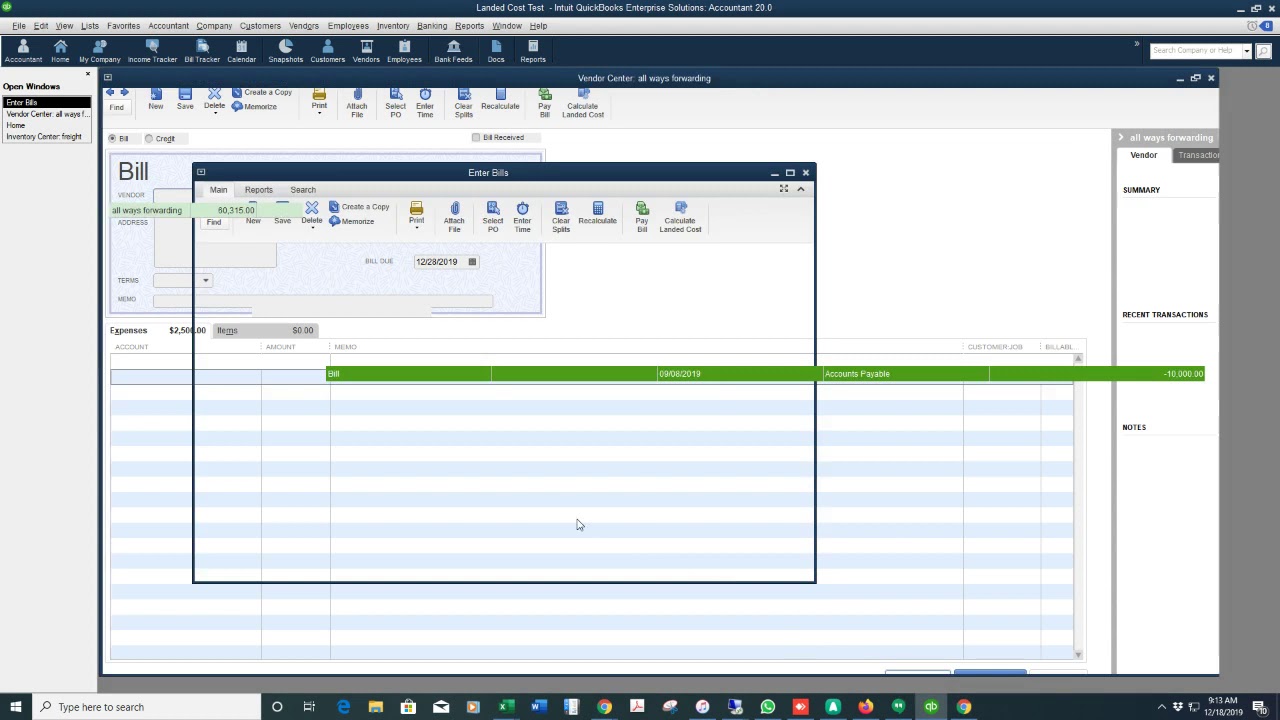Expand the Delete arrow in the upper toolbar
This screenshot has width=1280, height=720.
tap(214, 114)
